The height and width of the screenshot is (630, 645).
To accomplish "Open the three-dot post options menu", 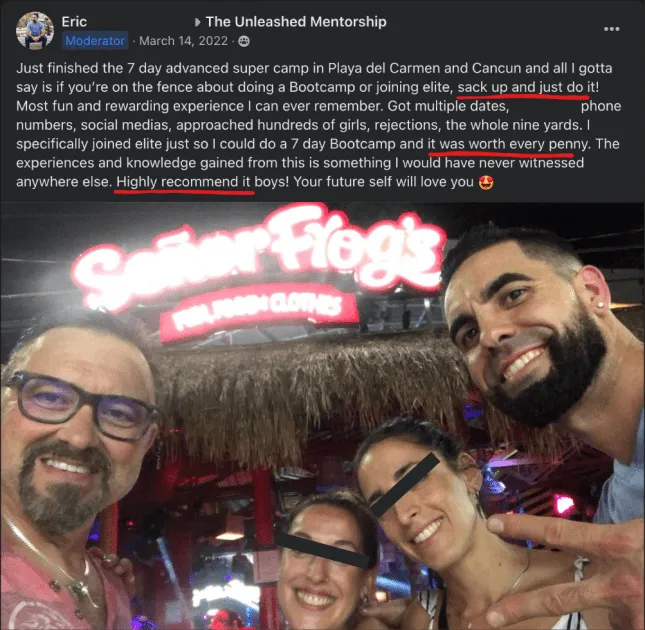I will [x=611, y=29].
